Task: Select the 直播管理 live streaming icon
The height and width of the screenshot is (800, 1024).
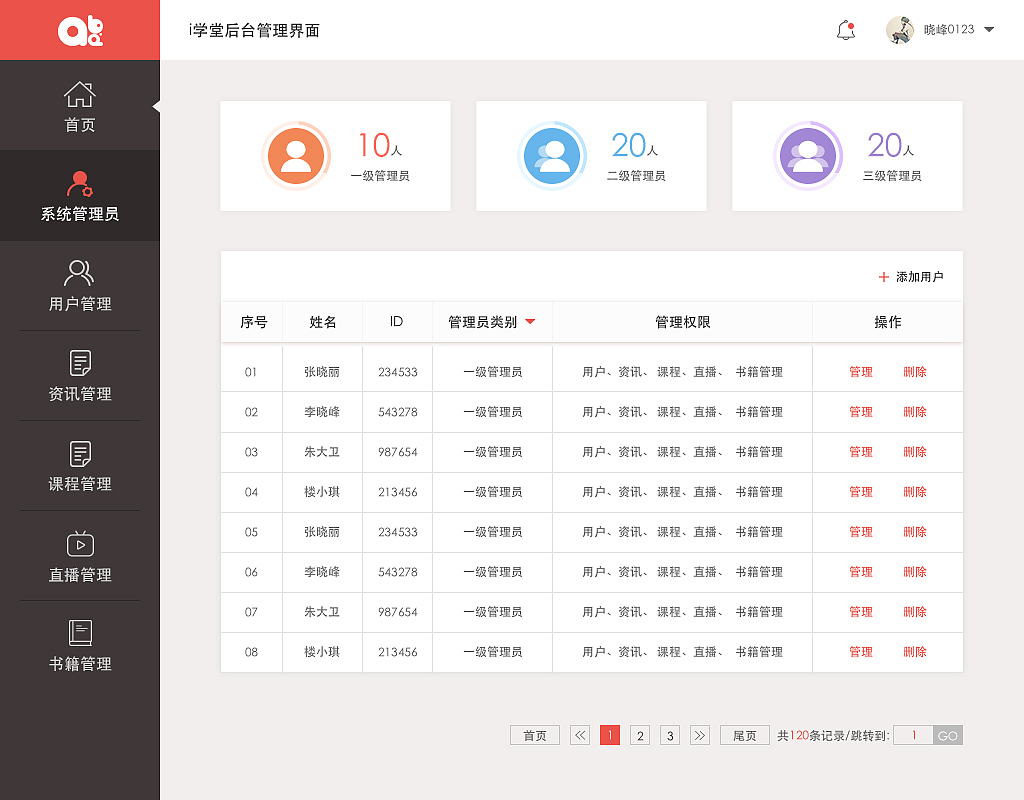Action: (x=80, y=544)
